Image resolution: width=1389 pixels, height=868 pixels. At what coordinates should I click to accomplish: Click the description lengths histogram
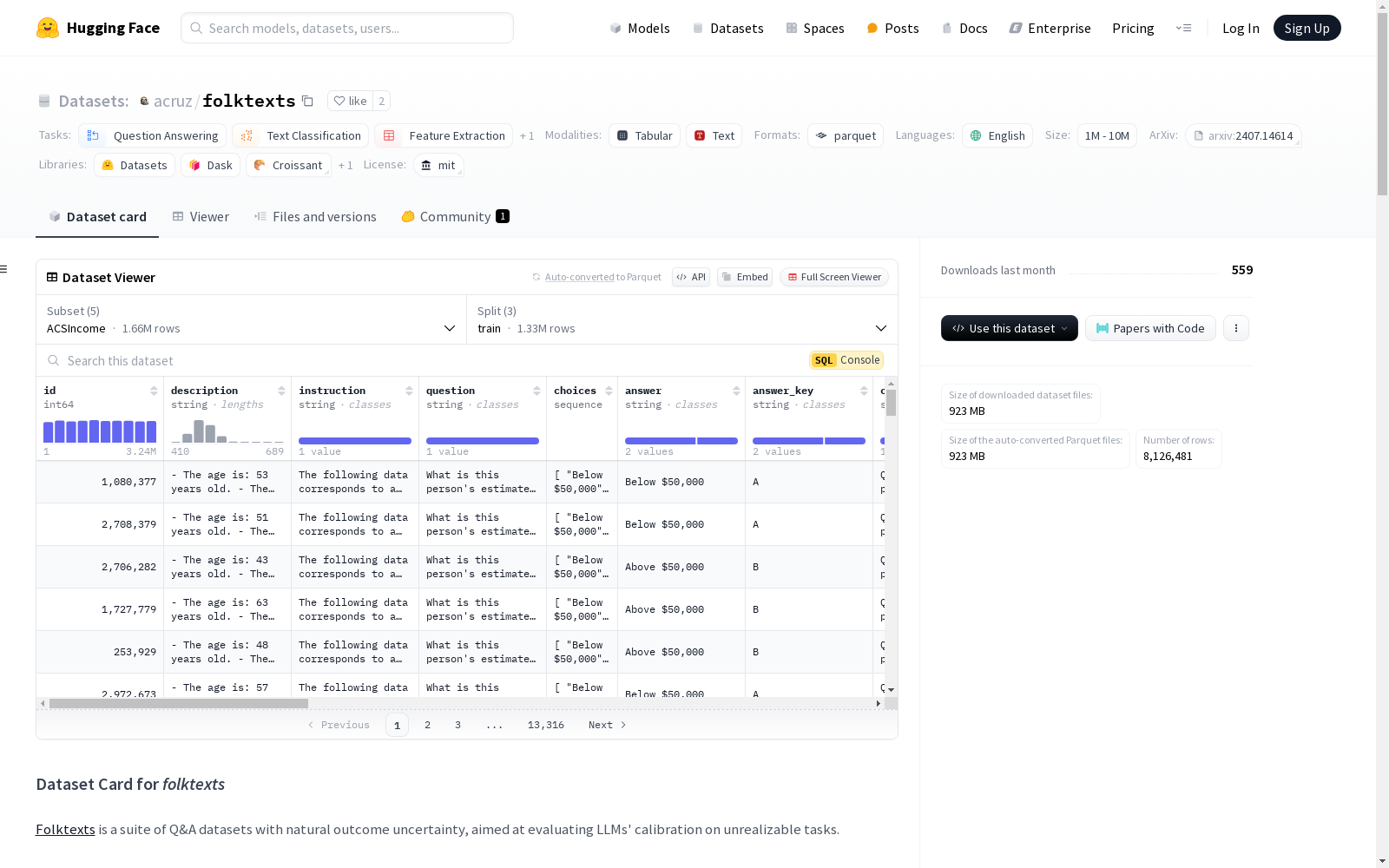coord(227,431)
